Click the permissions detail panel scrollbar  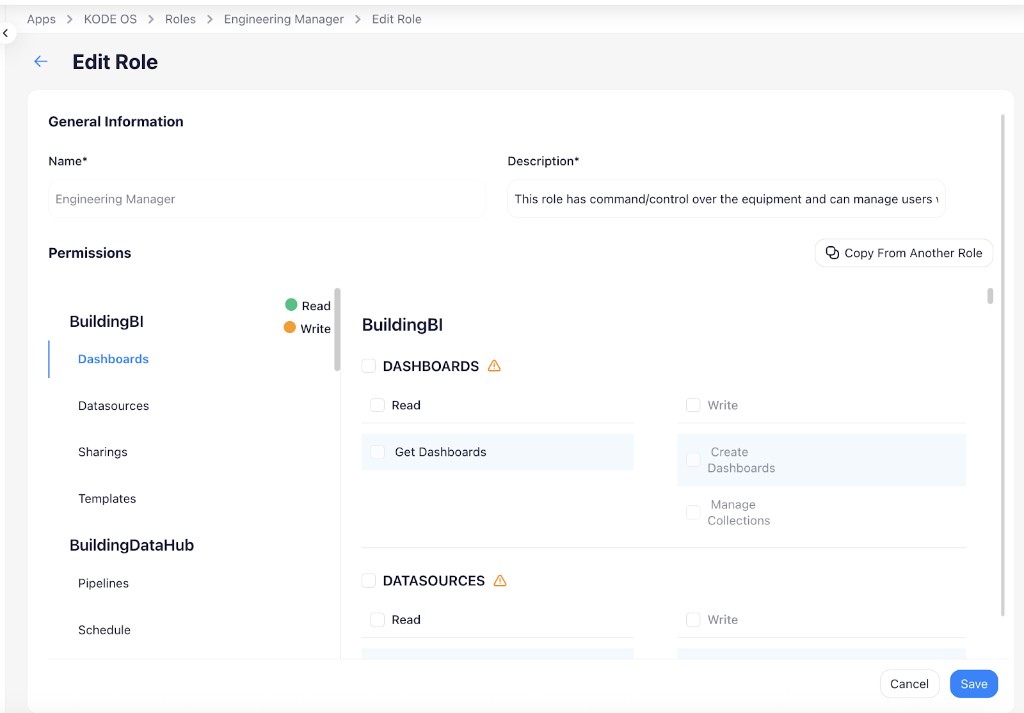pyautogui.click(x=990, y=296)
